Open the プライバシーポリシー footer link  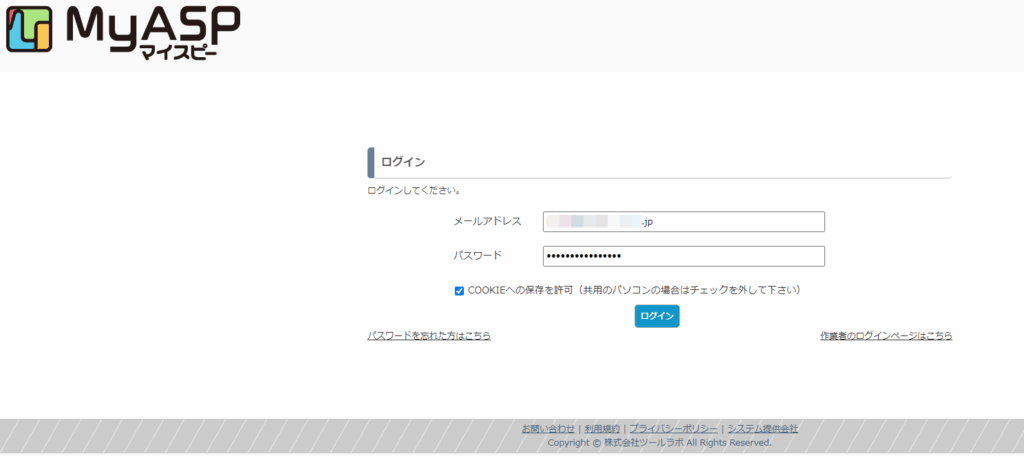tap(673, 429)
